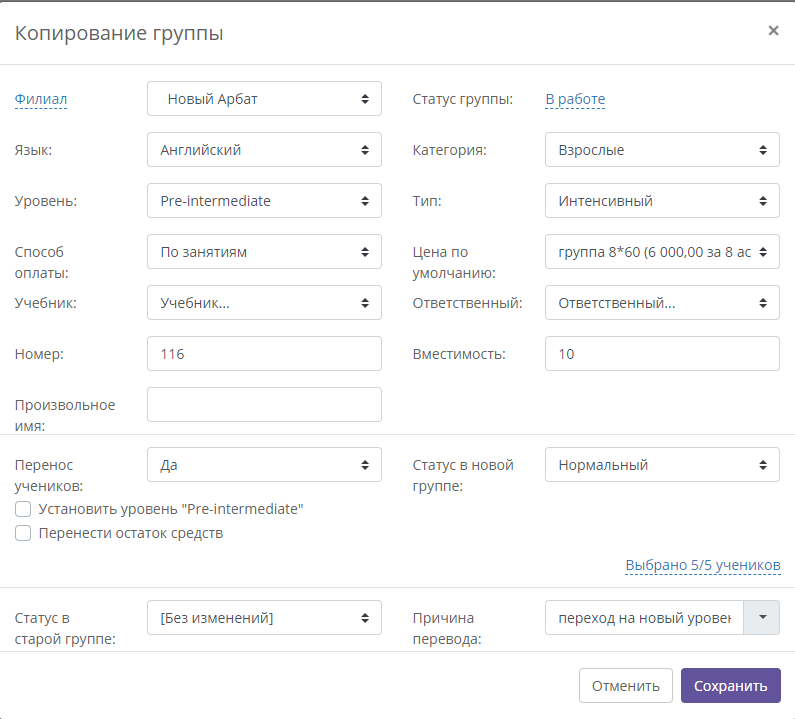
Task: Open the Выбрано 5/5 учеников link
Action: click(703, 565)
